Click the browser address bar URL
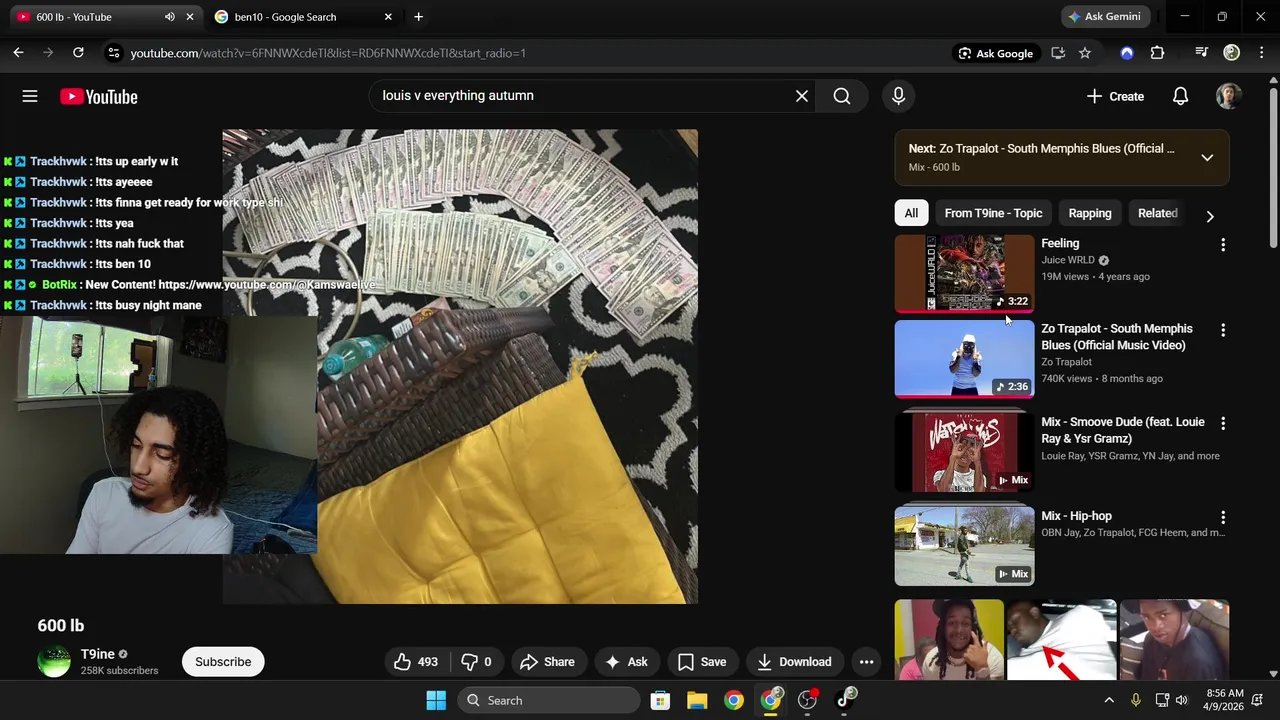 328,53
